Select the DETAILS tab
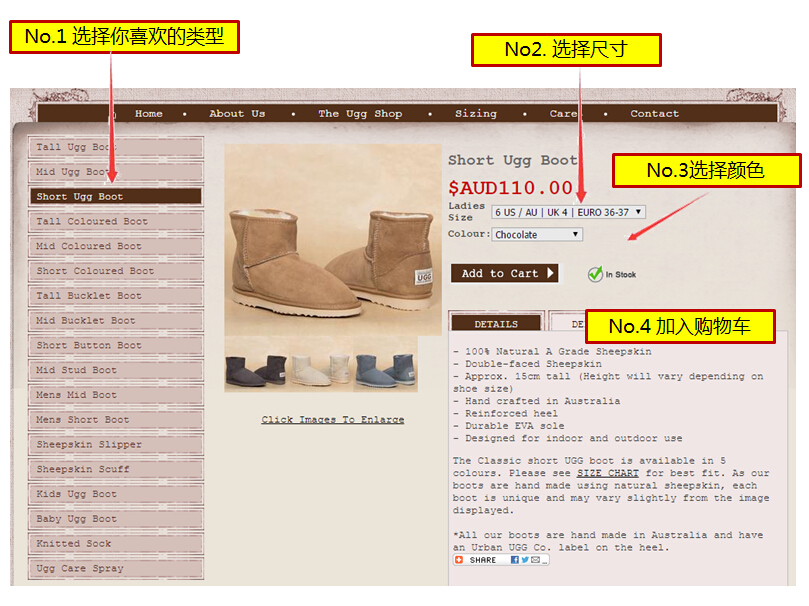The height and width of the screenshot is (606, 809). pyautogui.click(x=496, y=323)
